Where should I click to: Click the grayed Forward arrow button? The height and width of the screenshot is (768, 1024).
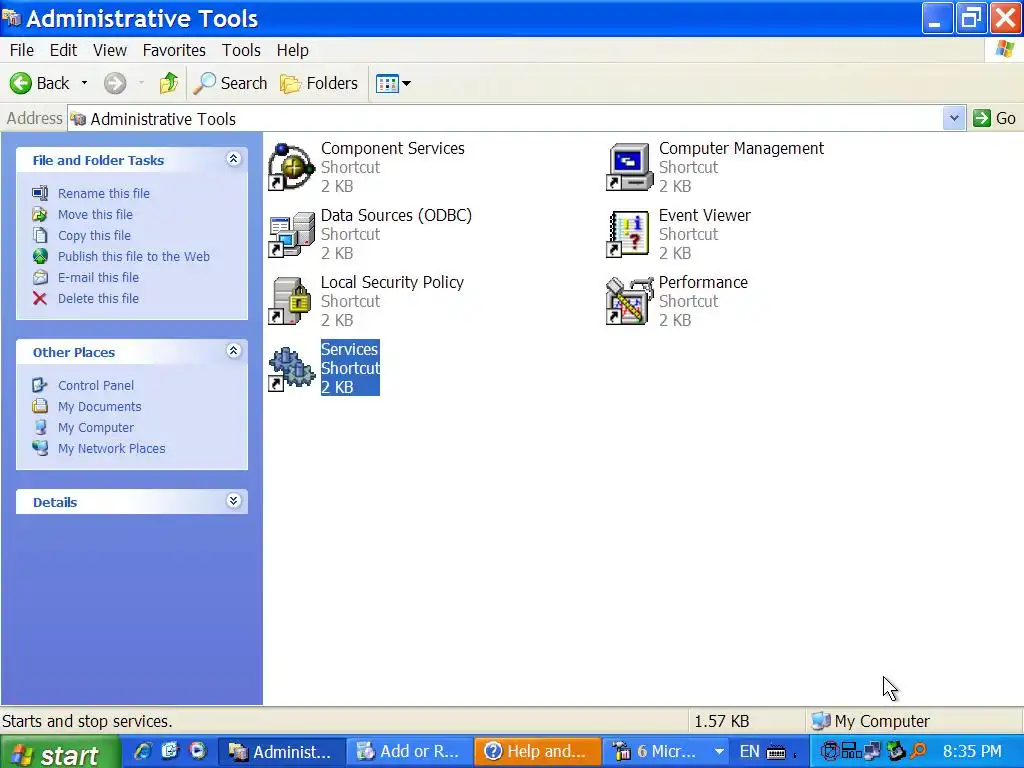115,83
